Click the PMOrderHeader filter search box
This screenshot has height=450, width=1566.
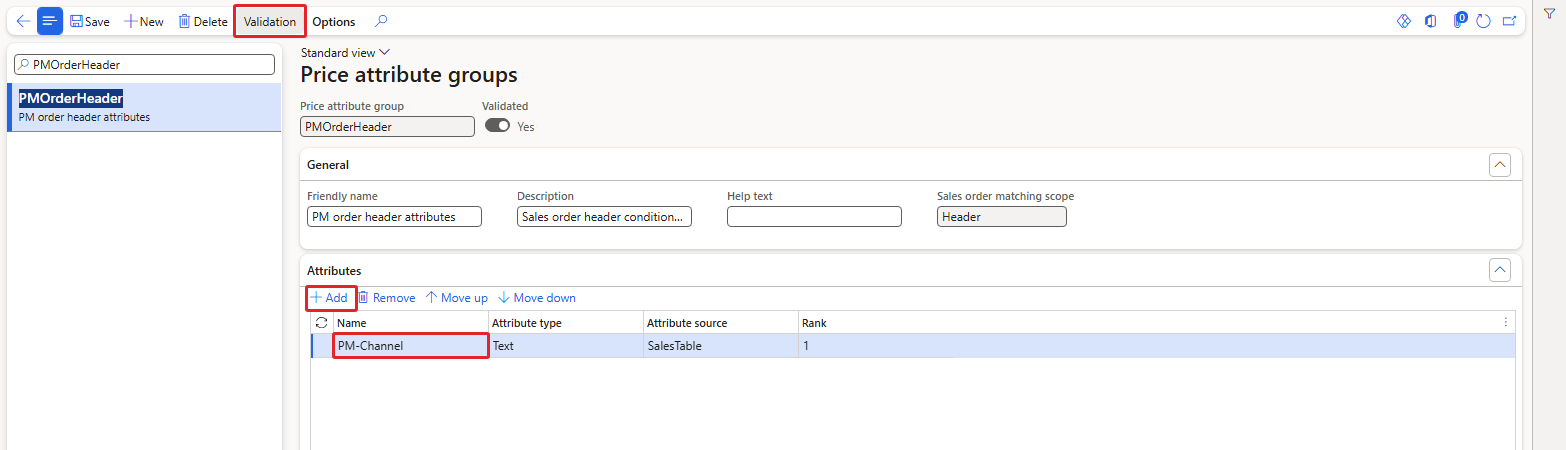tap(144, 64)
